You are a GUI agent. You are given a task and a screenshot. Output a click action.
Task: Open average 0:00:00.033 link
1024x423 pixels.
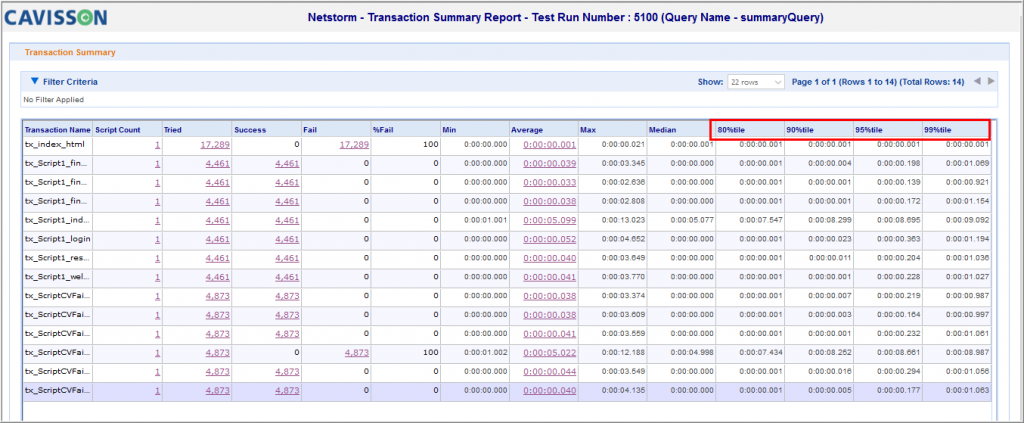pyautogui.click(x=550, y=183)
